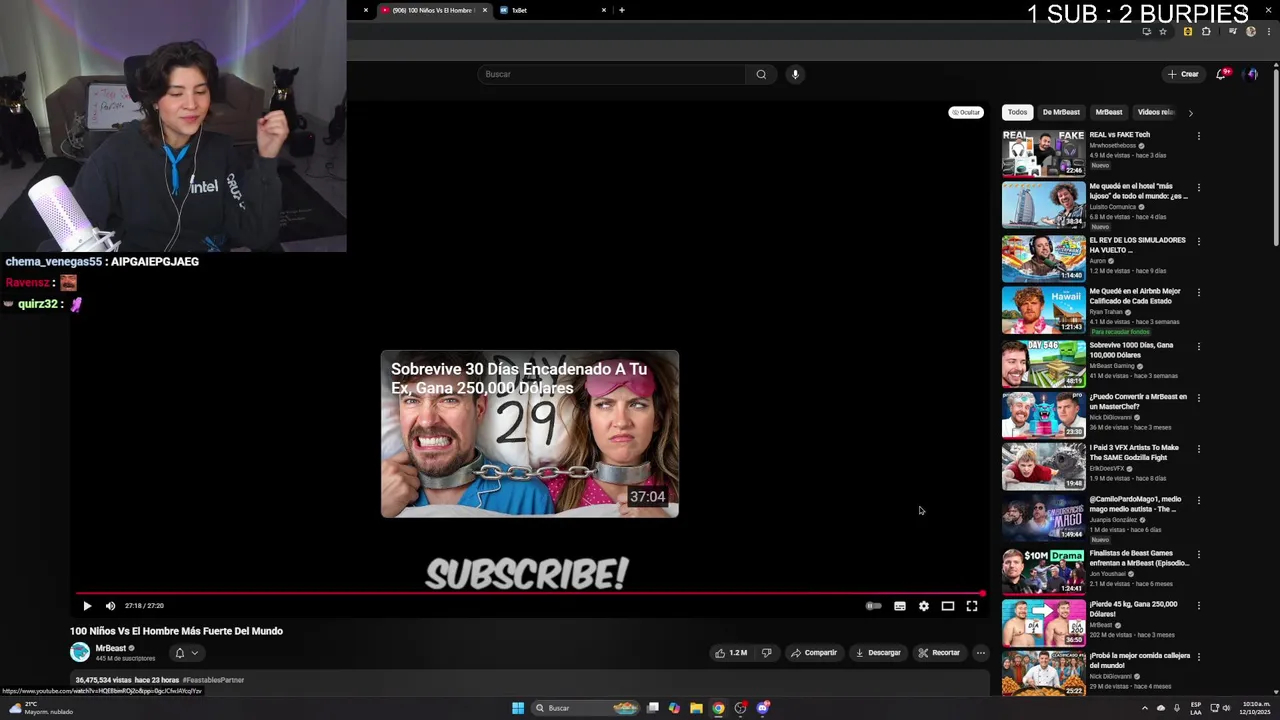Click the Crear button
Viewport: 1280px width, 720px height.
1183,74
